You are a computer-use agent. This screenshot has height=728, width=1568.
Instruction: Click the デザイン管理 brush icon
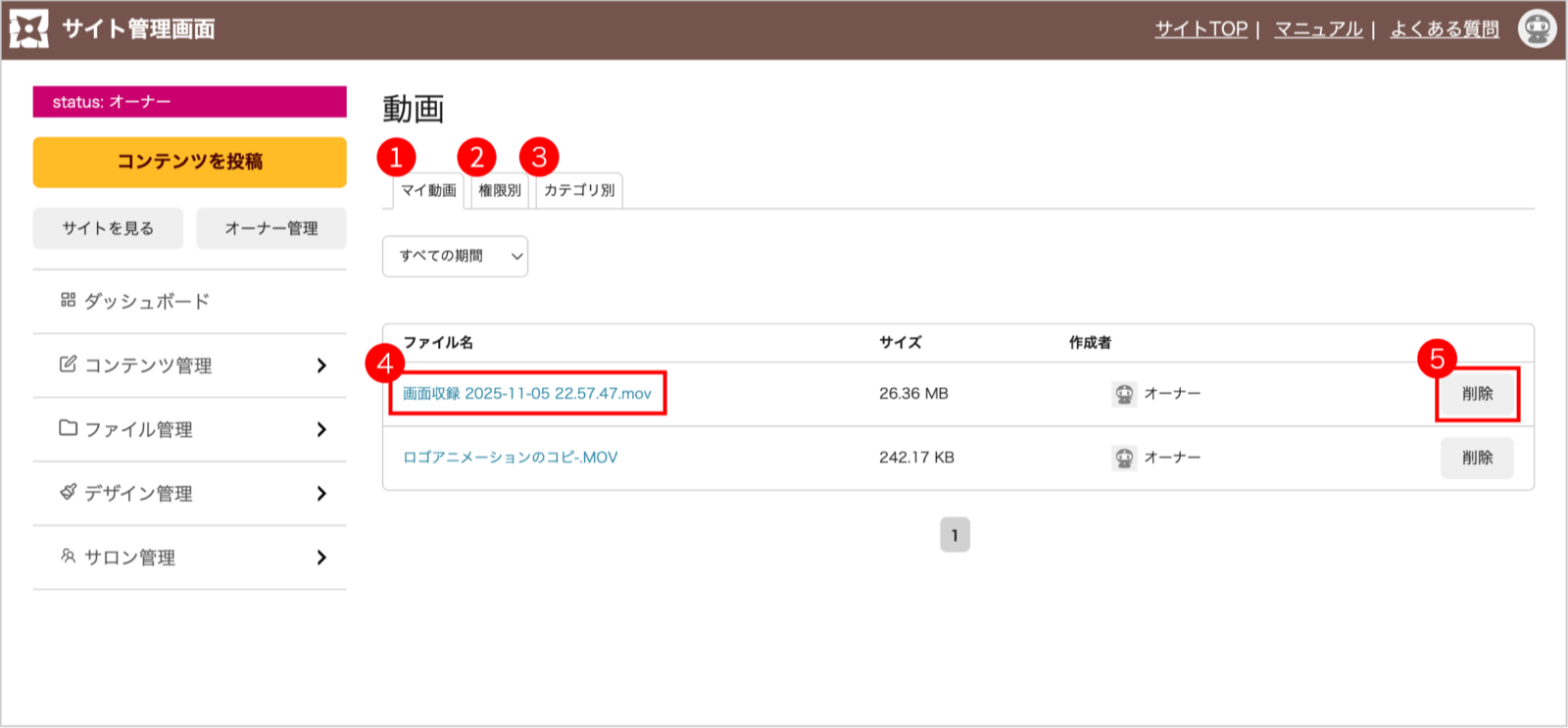68,492
